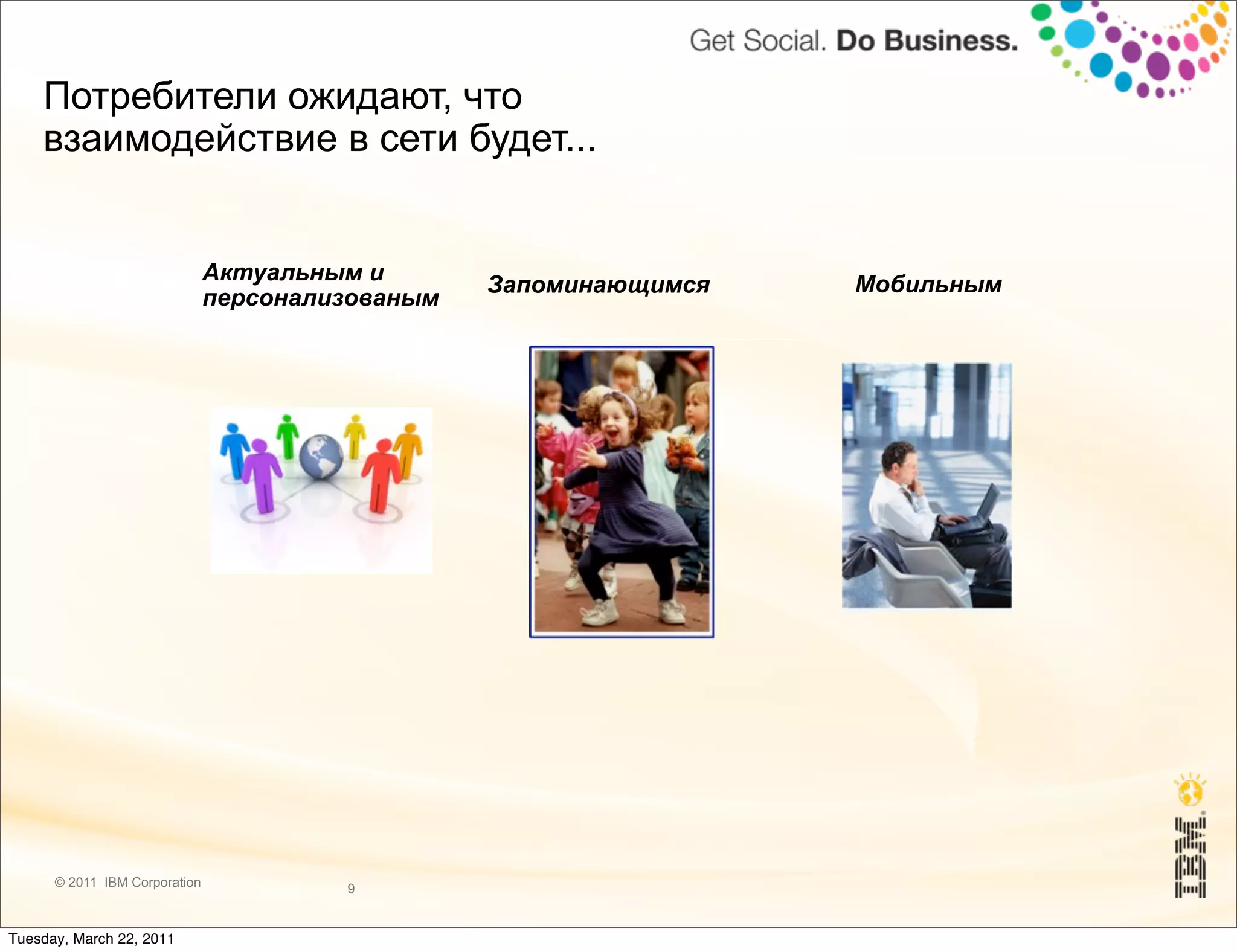Click the slide title "Потребители ожидают, что"
1237x952 pixels.
(283, 97)
